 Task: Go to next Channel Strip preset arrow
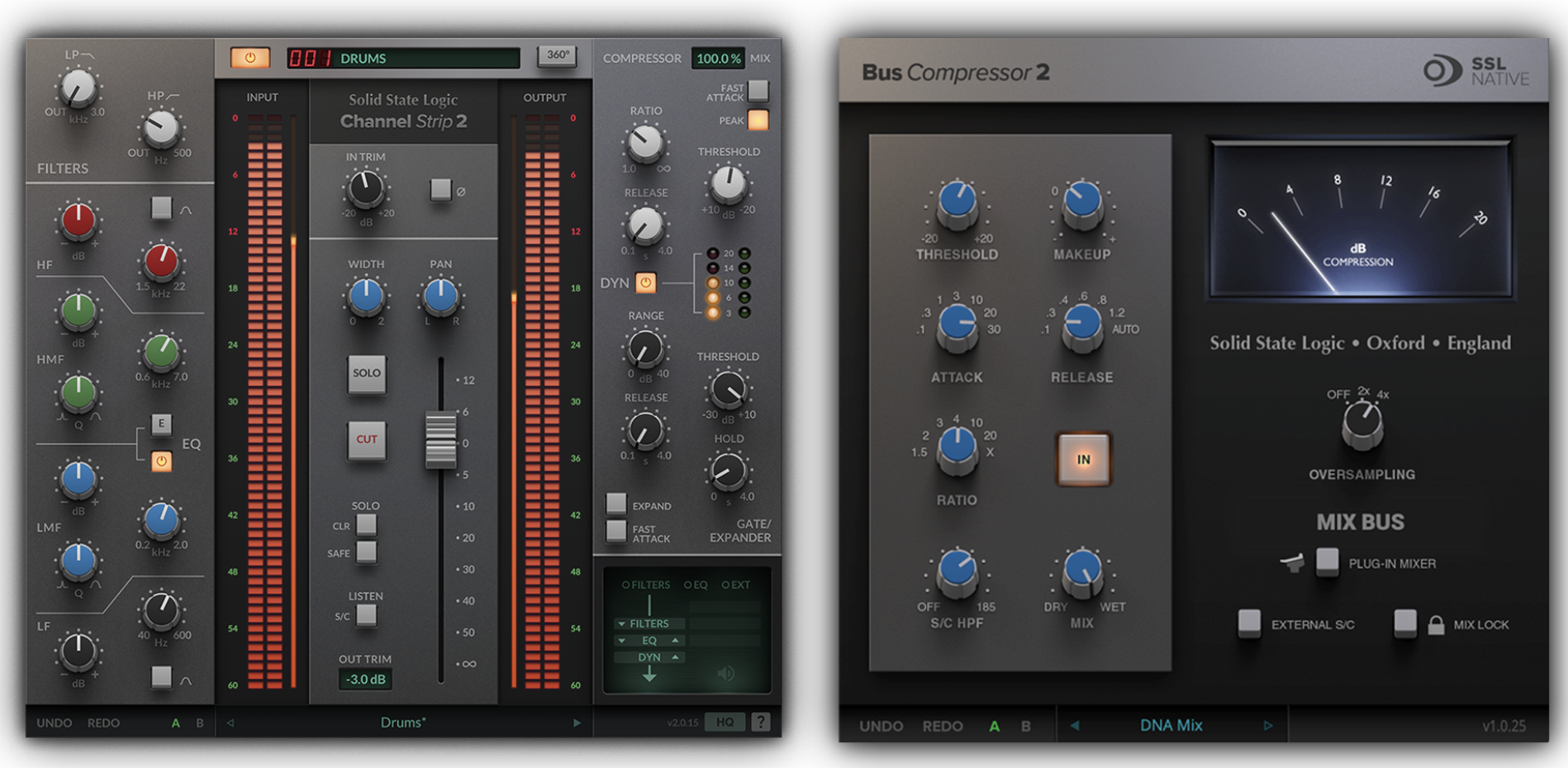pos(577,723)
